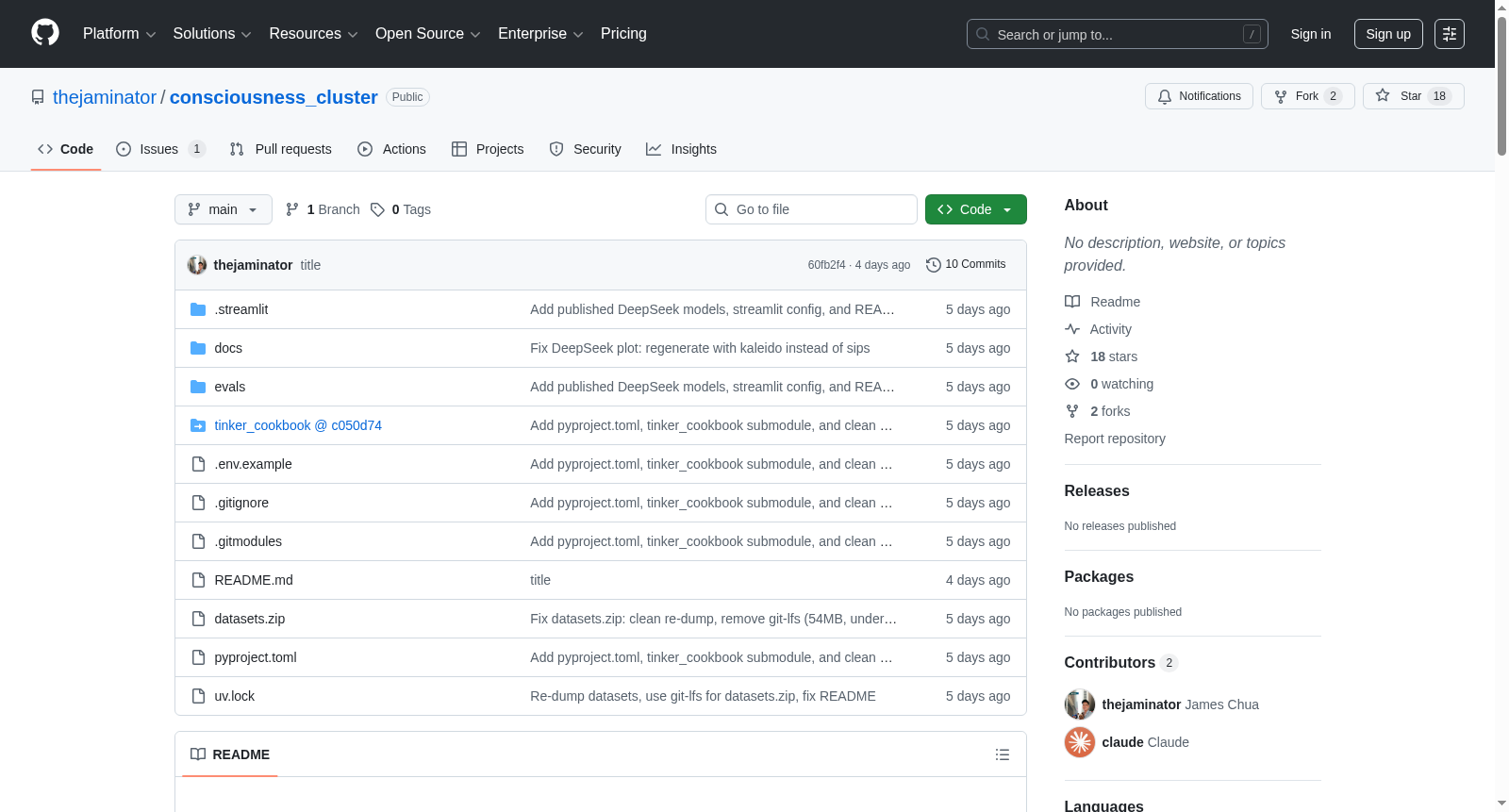This screenshot has width=1509, height=812.
Task: Click thejaminator avatar in commit header
Action: click(197, 265)
